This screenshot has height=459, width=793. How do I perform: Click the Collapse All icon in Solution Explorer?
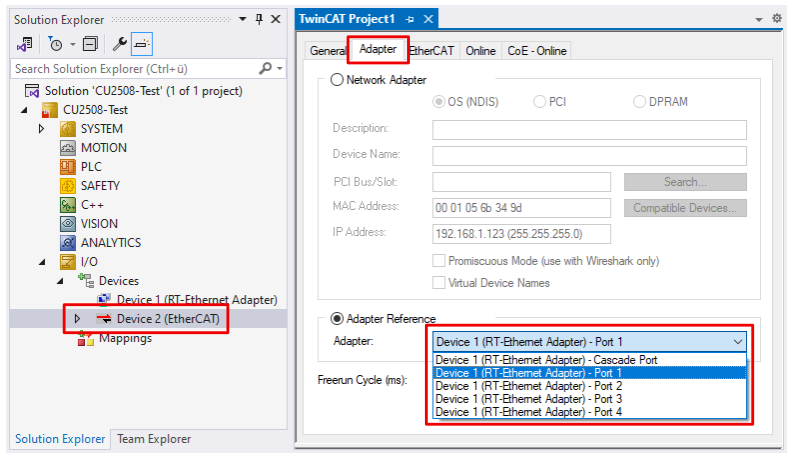90,44
